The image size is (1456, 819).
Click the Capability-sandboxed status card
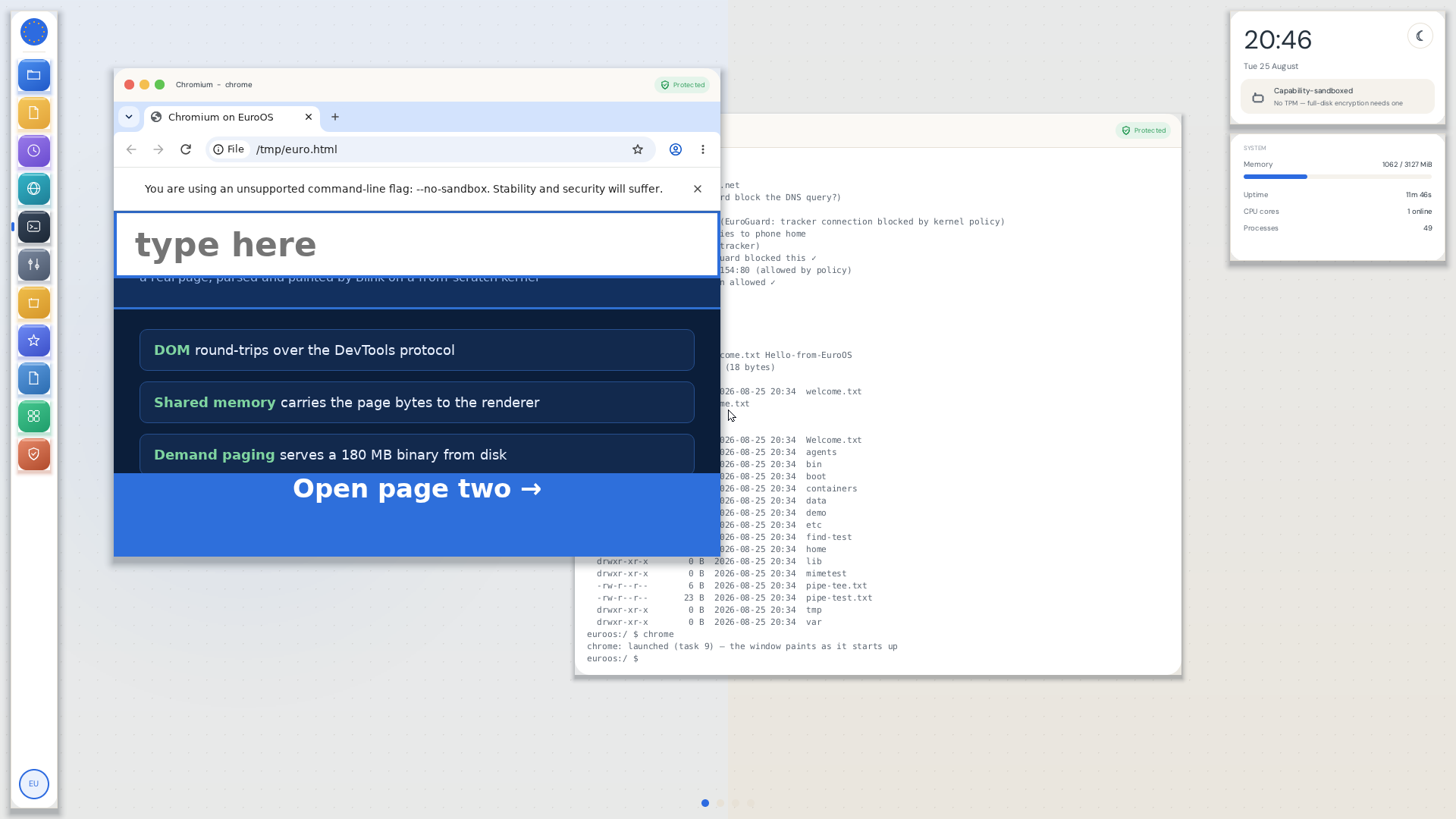click(x=1338, y=96)
